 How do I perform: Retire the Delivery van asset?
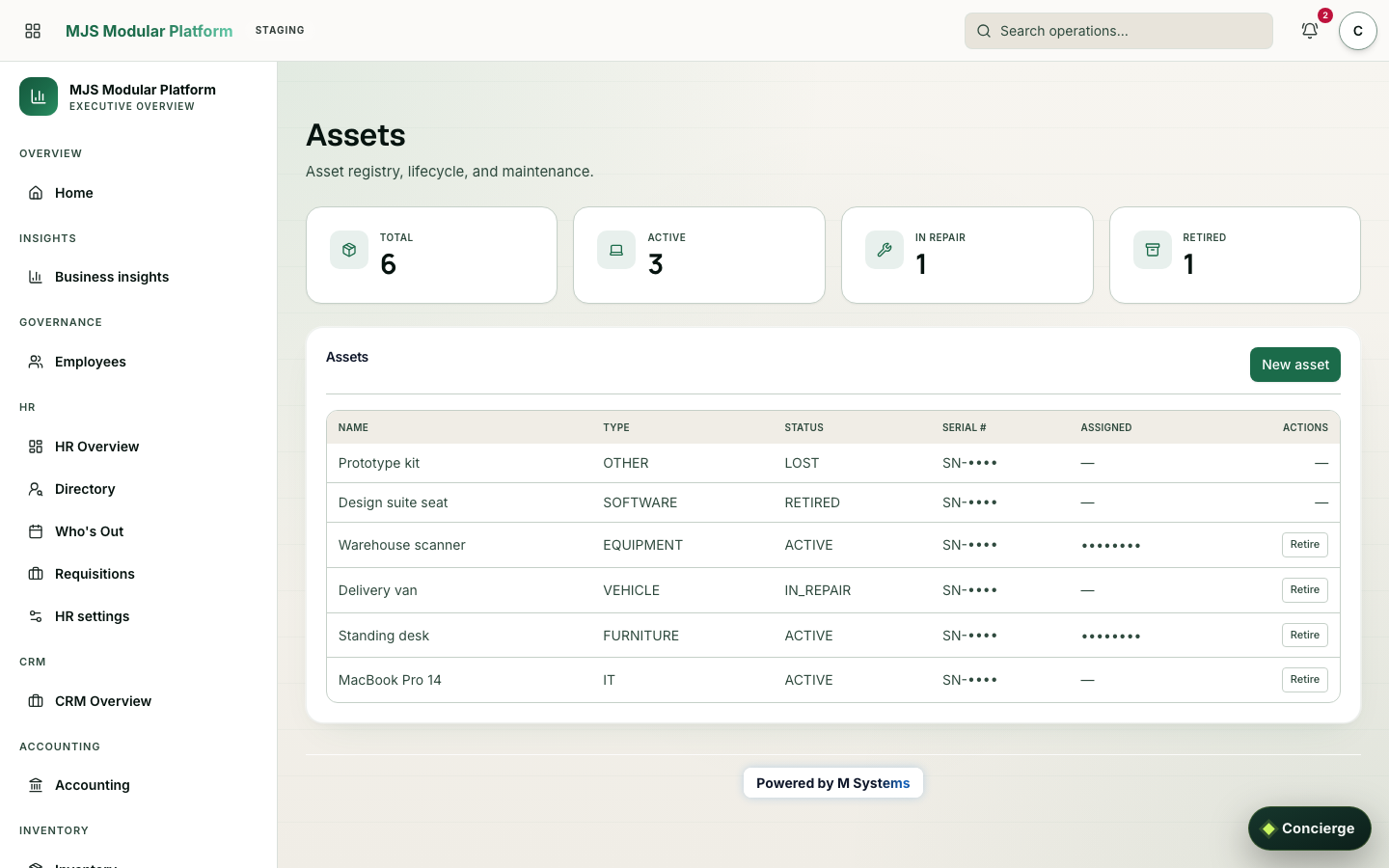click(x=1304, y=590)
